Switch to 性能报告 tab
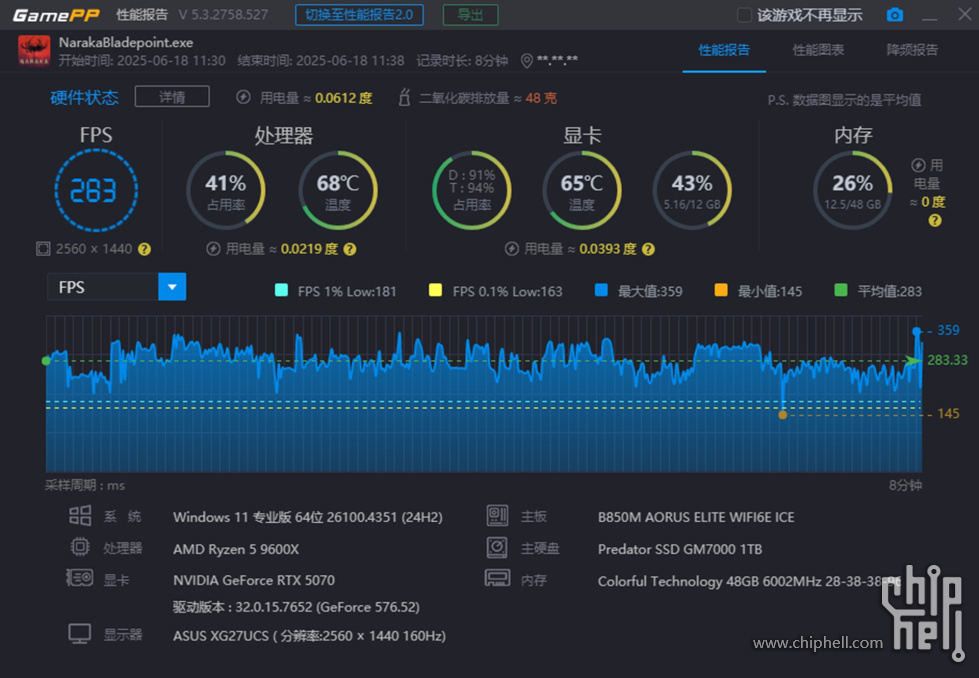 click(724, 50)
